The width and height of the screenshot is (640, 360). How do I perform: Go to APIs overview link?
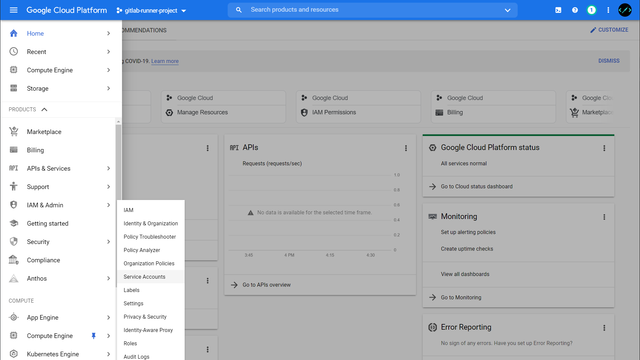266,285
